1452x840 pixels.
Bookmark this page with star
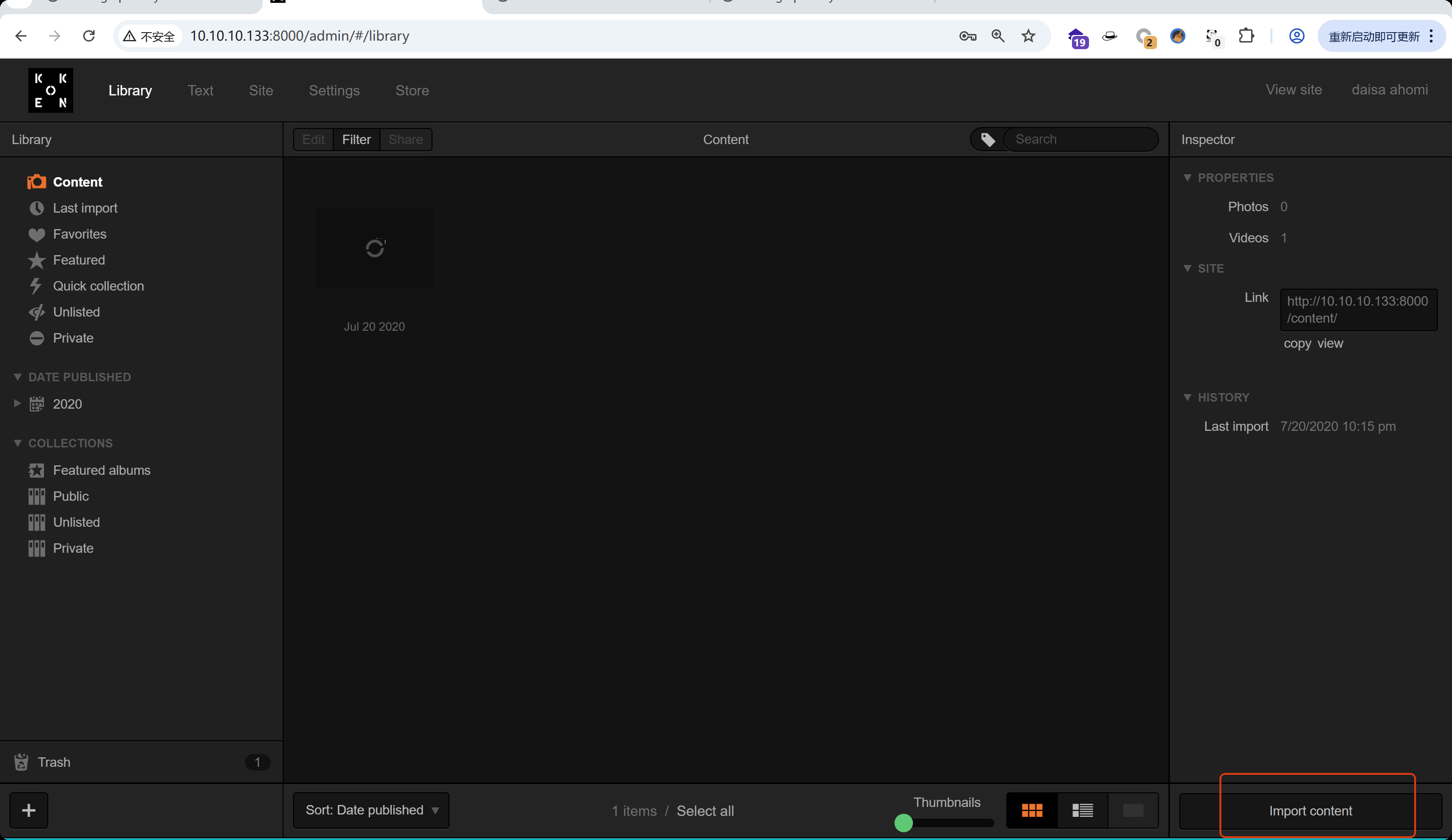(x=1028, y=36)
